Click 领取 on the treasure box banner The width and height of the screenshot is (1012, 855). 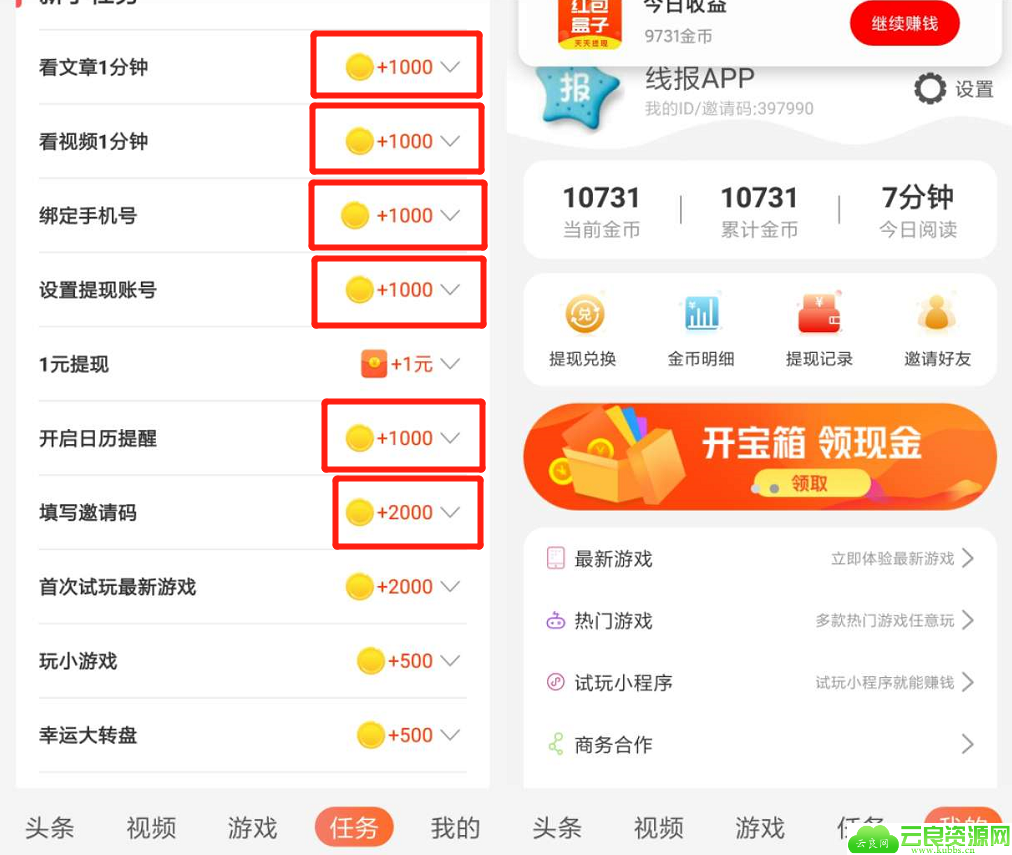point(813,483)
